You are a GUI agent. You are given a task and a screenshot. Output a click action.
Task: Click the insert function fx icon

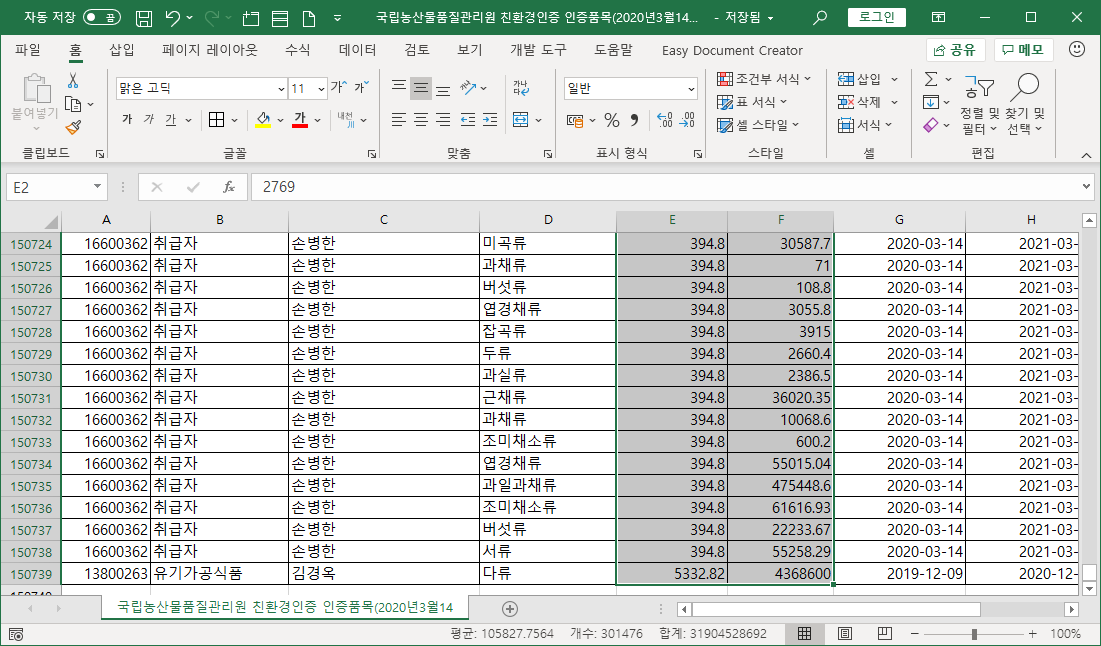click(x=228, y=187)
